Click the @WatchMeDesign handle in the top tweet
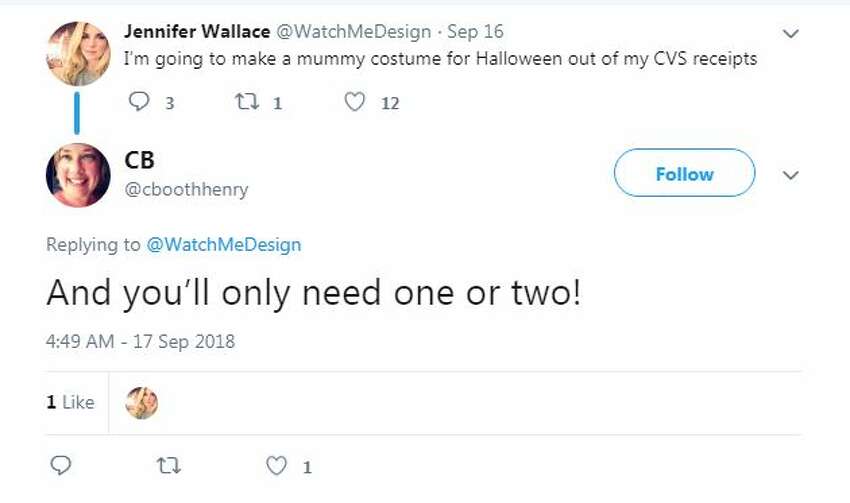 click(x=354, y=31)
